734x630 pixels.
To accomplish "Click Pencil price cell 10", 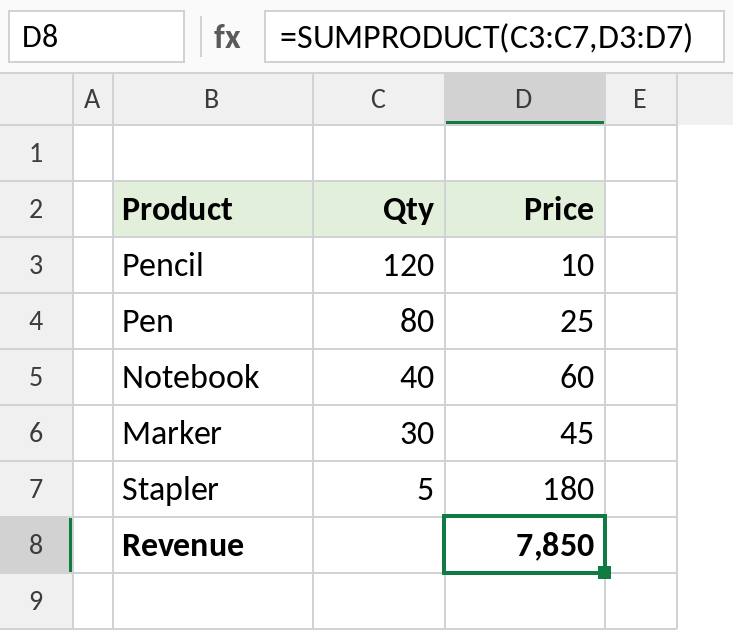I will pos(525,265).
